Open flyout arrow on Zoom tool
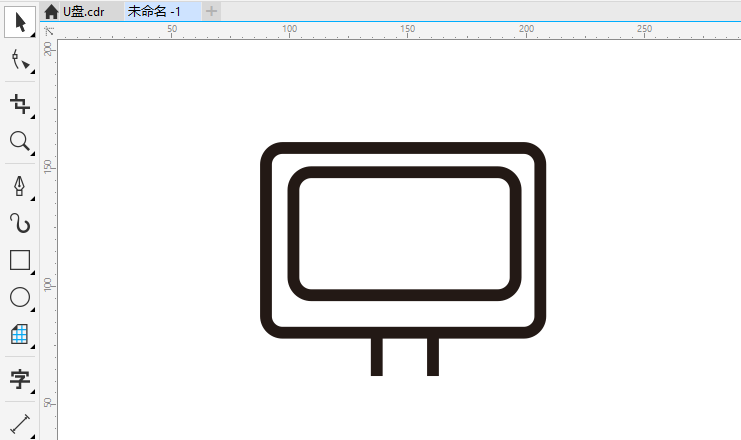This screenshot has width=741, height=440. click(33, 154)
